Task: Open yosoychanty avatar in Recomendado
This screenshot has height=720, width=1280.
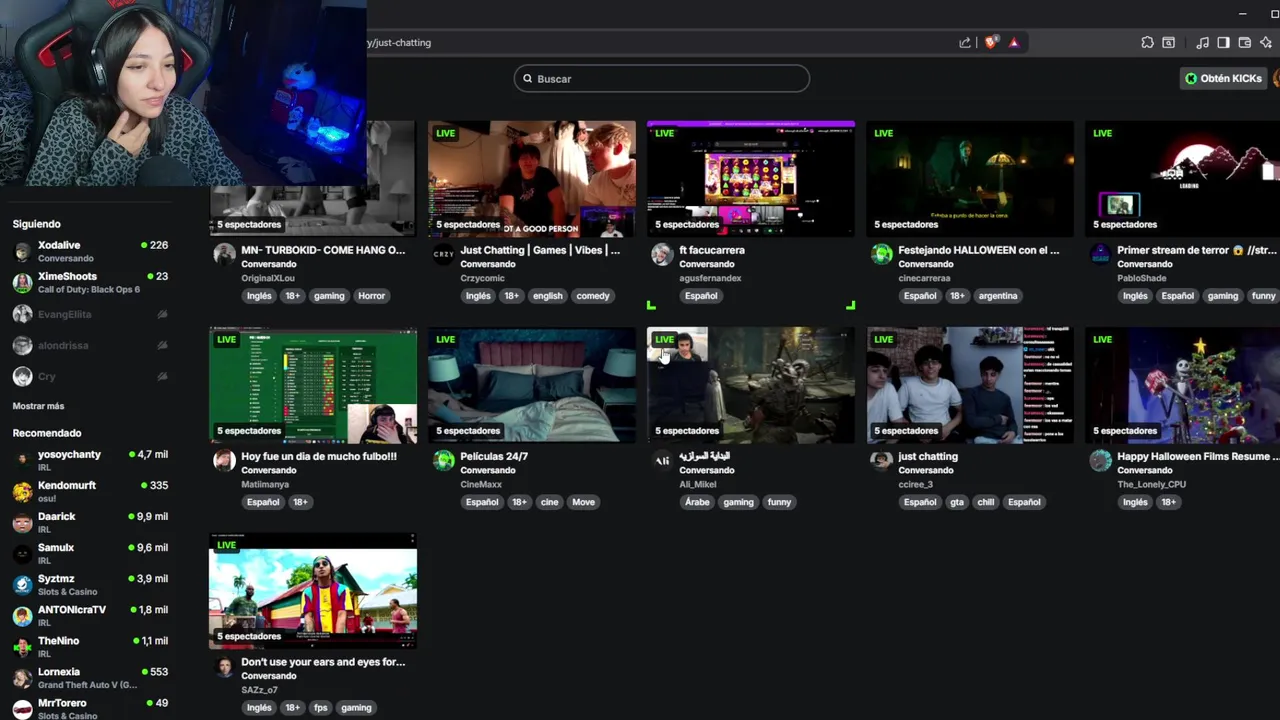Action: click(x=22, y=461)
